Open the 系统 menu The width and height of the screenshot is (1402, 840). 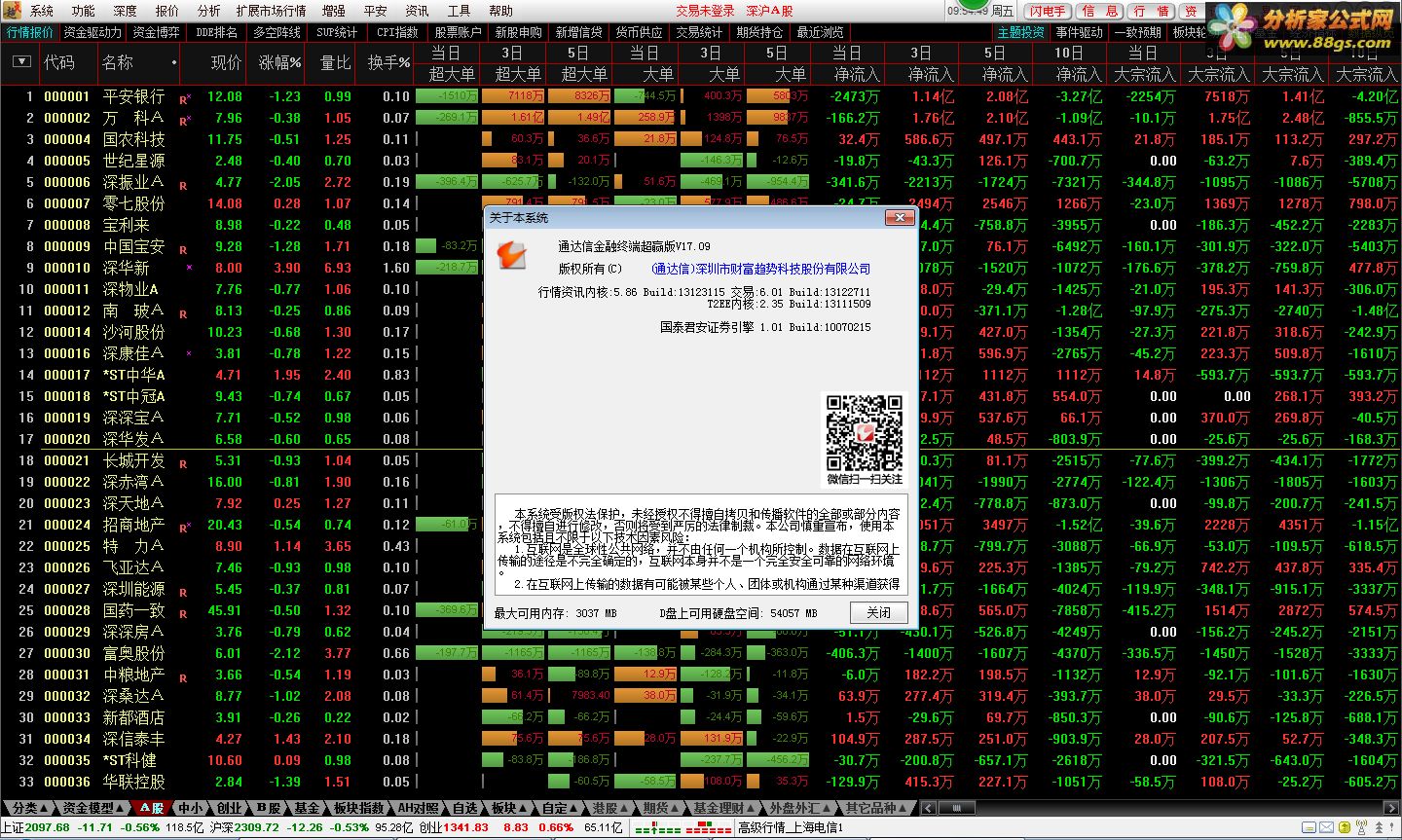pos(42,12)
